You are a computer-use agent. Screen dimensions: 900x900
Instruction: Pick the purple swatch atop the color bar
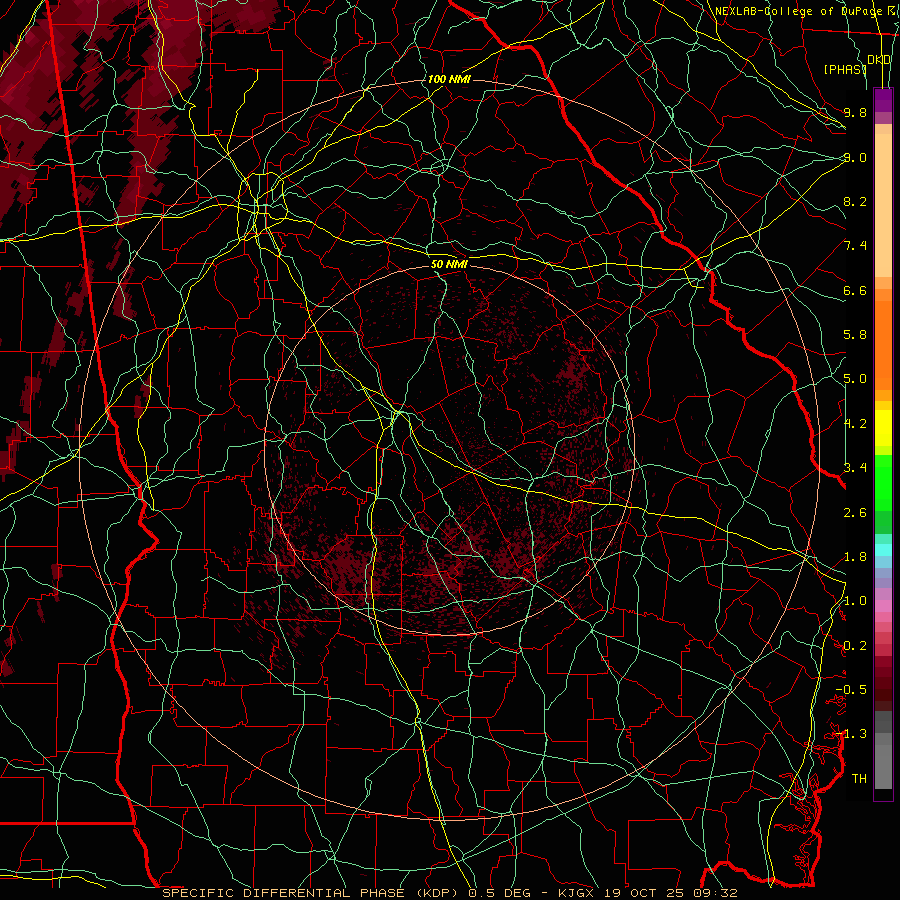883,100
